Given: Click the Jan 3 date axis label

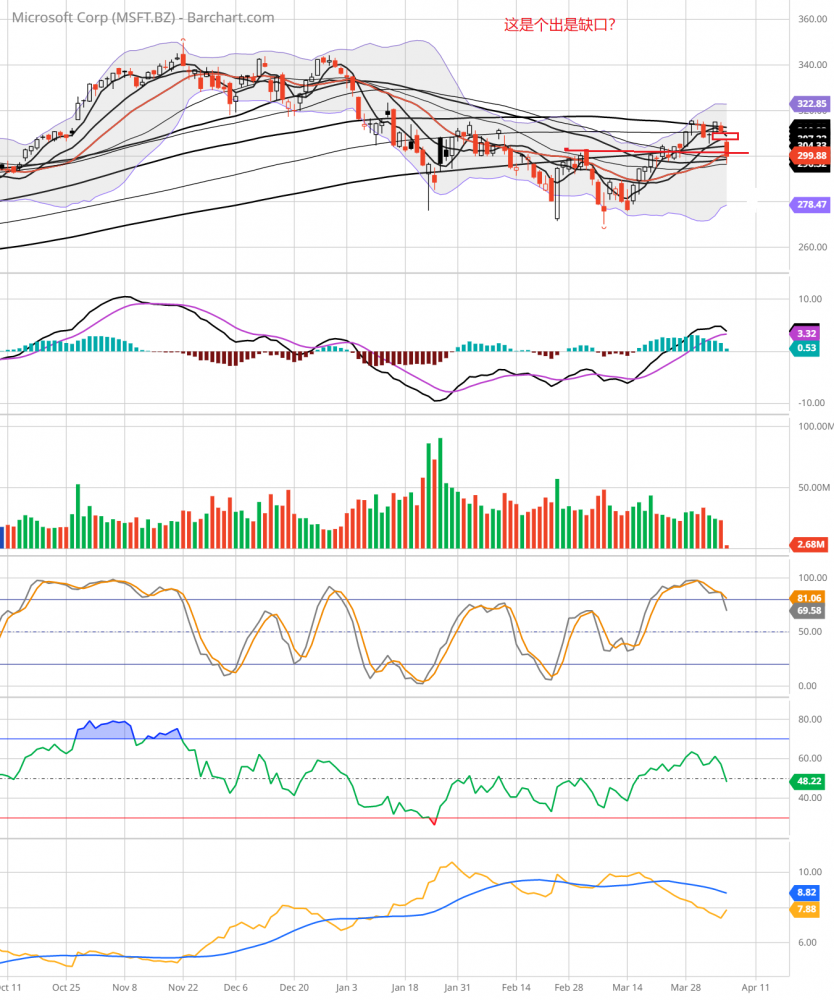Looking at the screenshot, I should pyautogui.click(x=347, y=986).
